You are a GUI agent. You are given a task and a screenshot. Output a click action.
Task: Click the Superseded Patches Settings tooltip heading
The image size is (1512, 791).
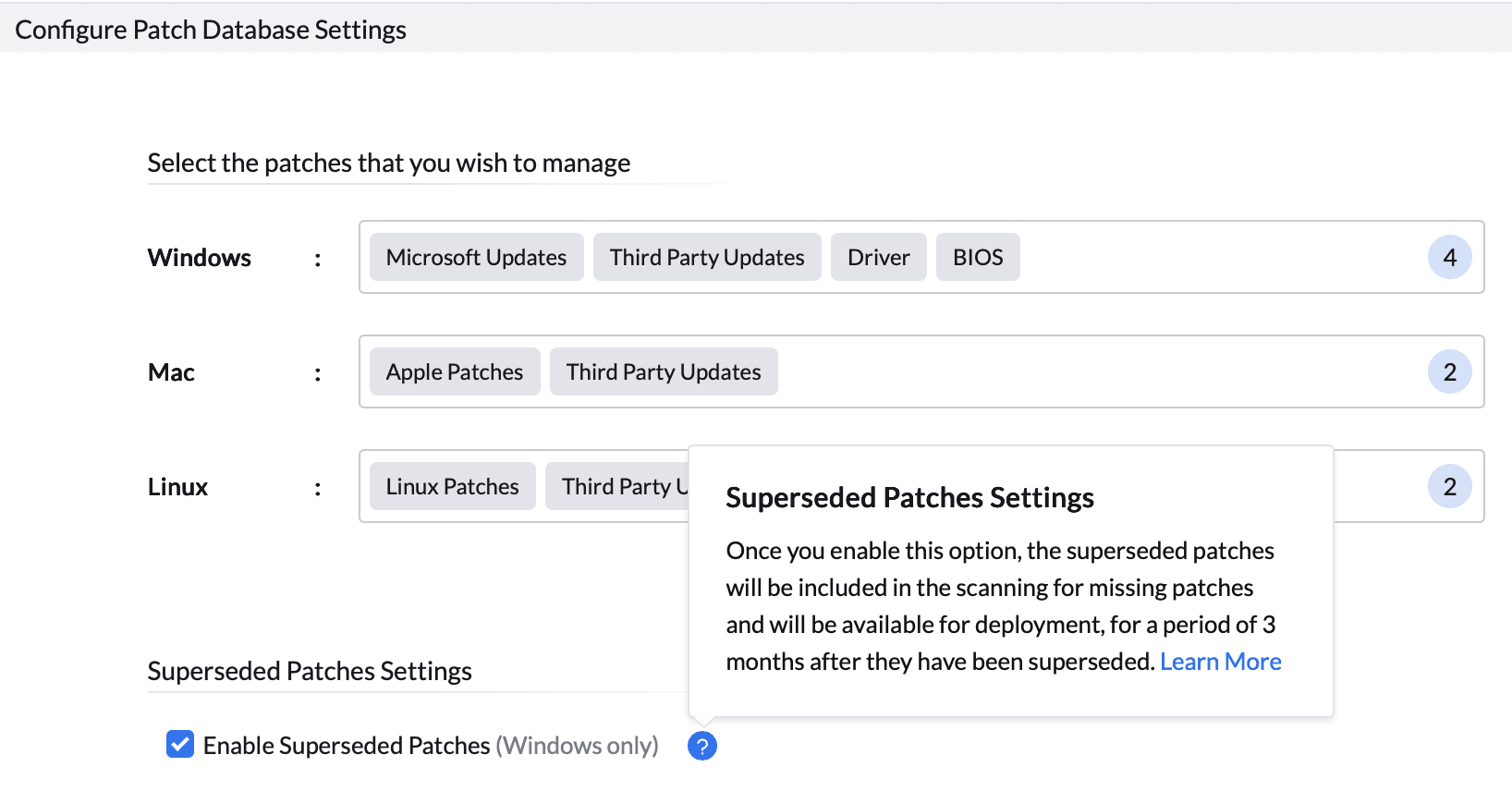(909, 497)
